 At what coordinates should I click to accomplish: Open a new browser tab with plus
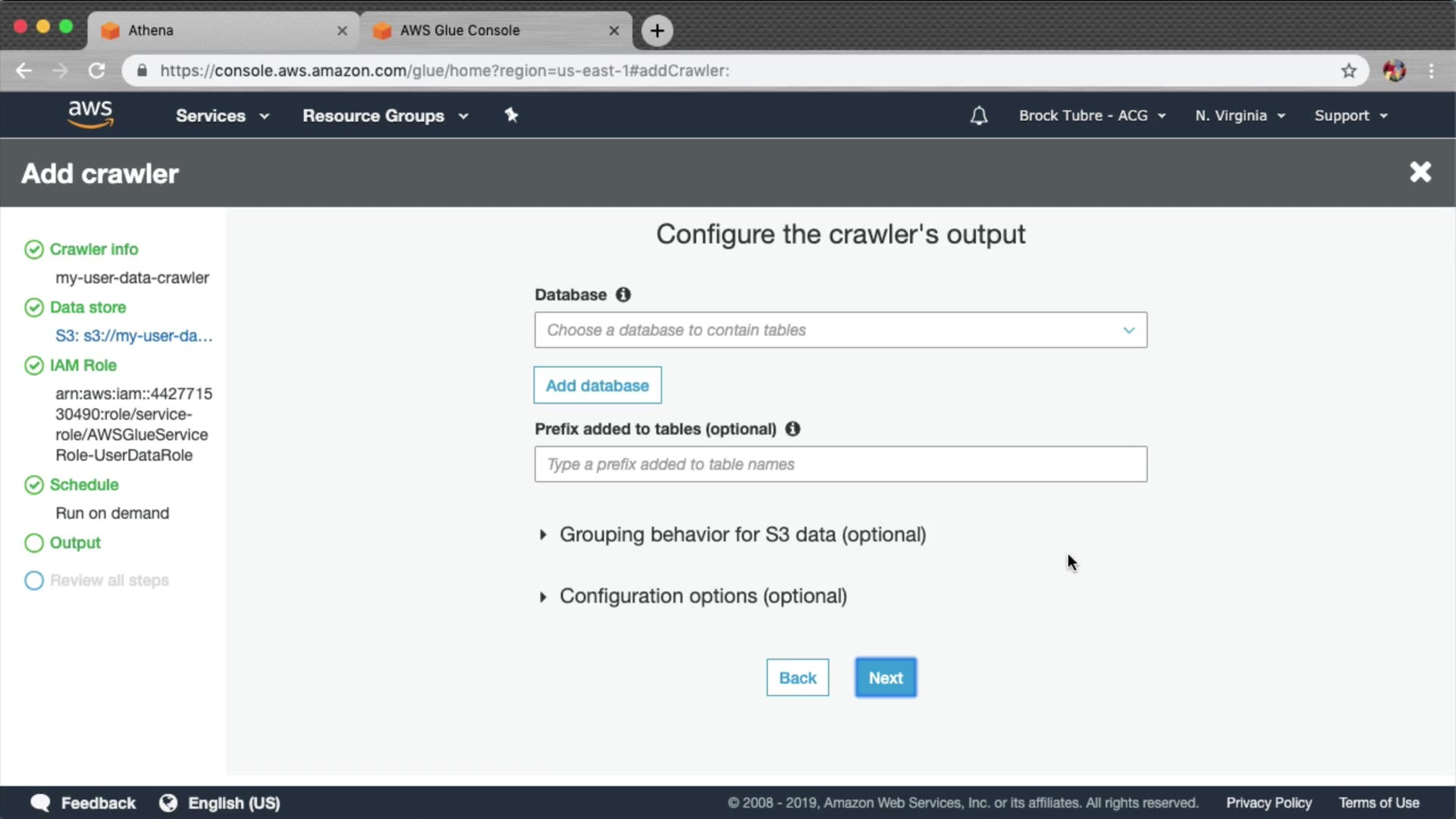tap(657, 30)
